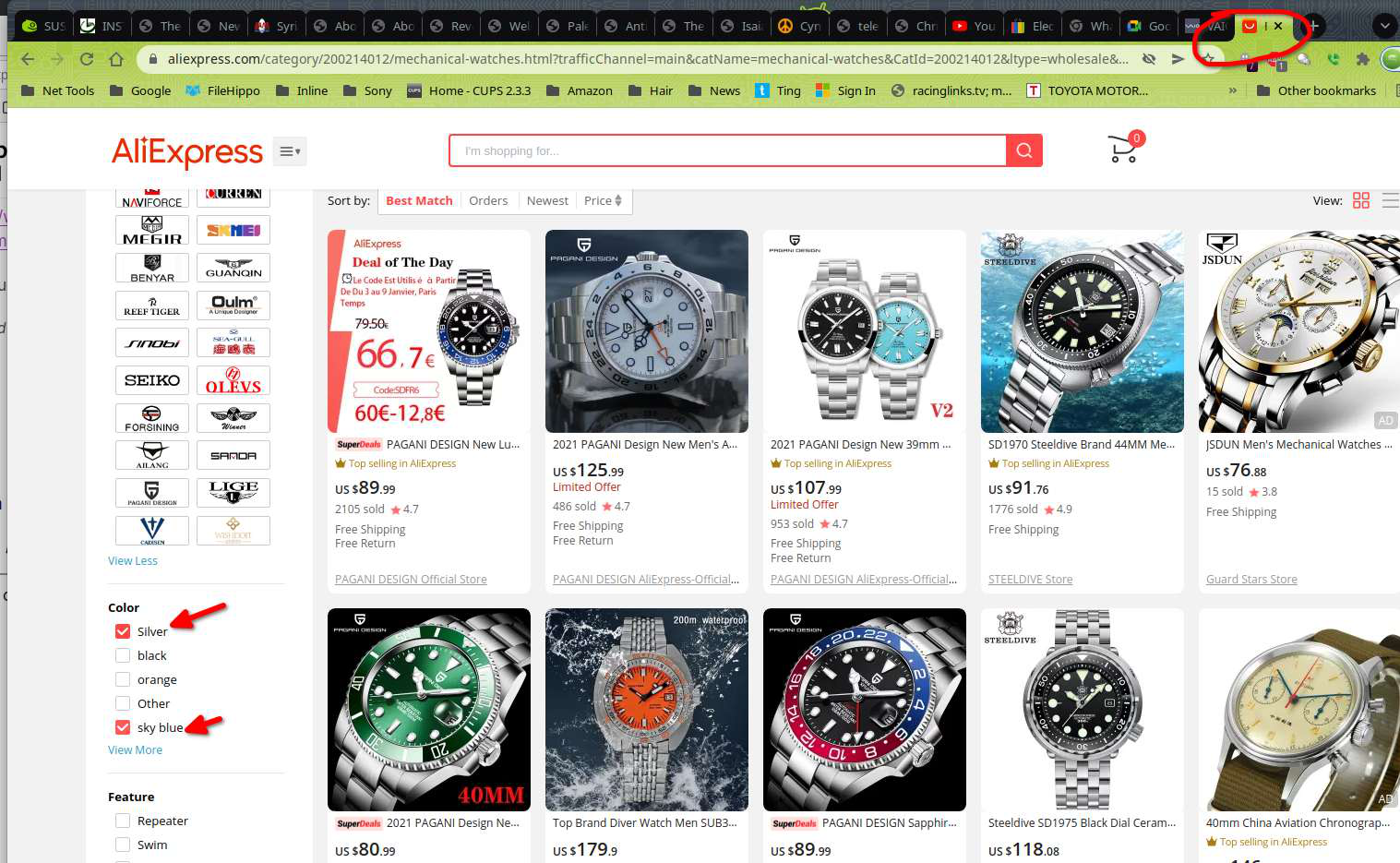This screenshot has width=1400, height=863.
Task: Sort by Best Match
Action: coord(419,200)
